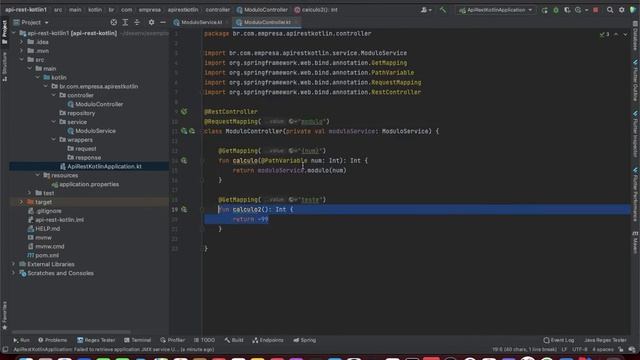Open the Build tool window
This screenshot has height=360, width=640.
point(234,340)
